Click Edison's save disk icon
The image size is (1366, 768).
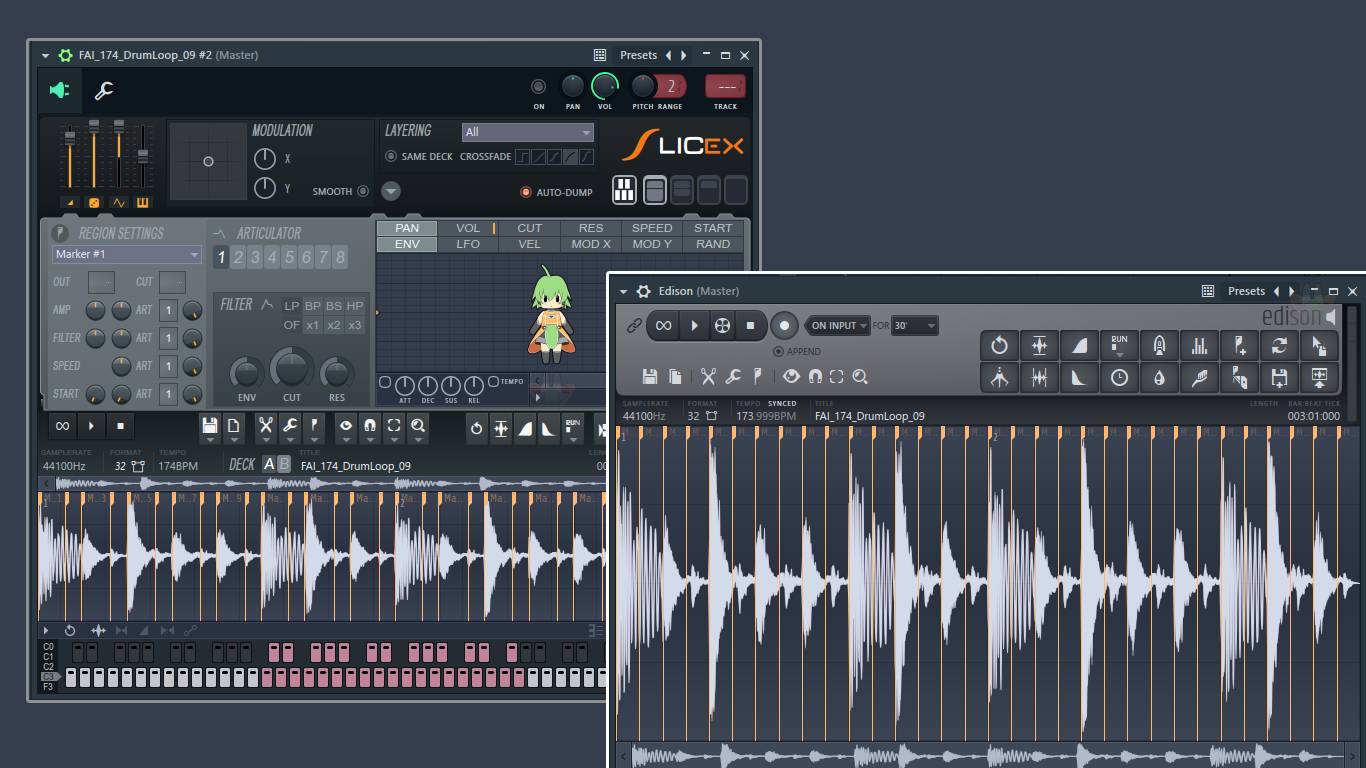[x=650, y=376]
